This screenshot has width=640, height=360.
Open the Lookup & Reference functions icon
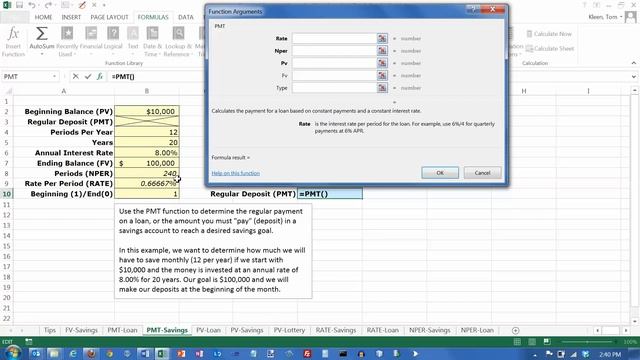click(178, 33)
